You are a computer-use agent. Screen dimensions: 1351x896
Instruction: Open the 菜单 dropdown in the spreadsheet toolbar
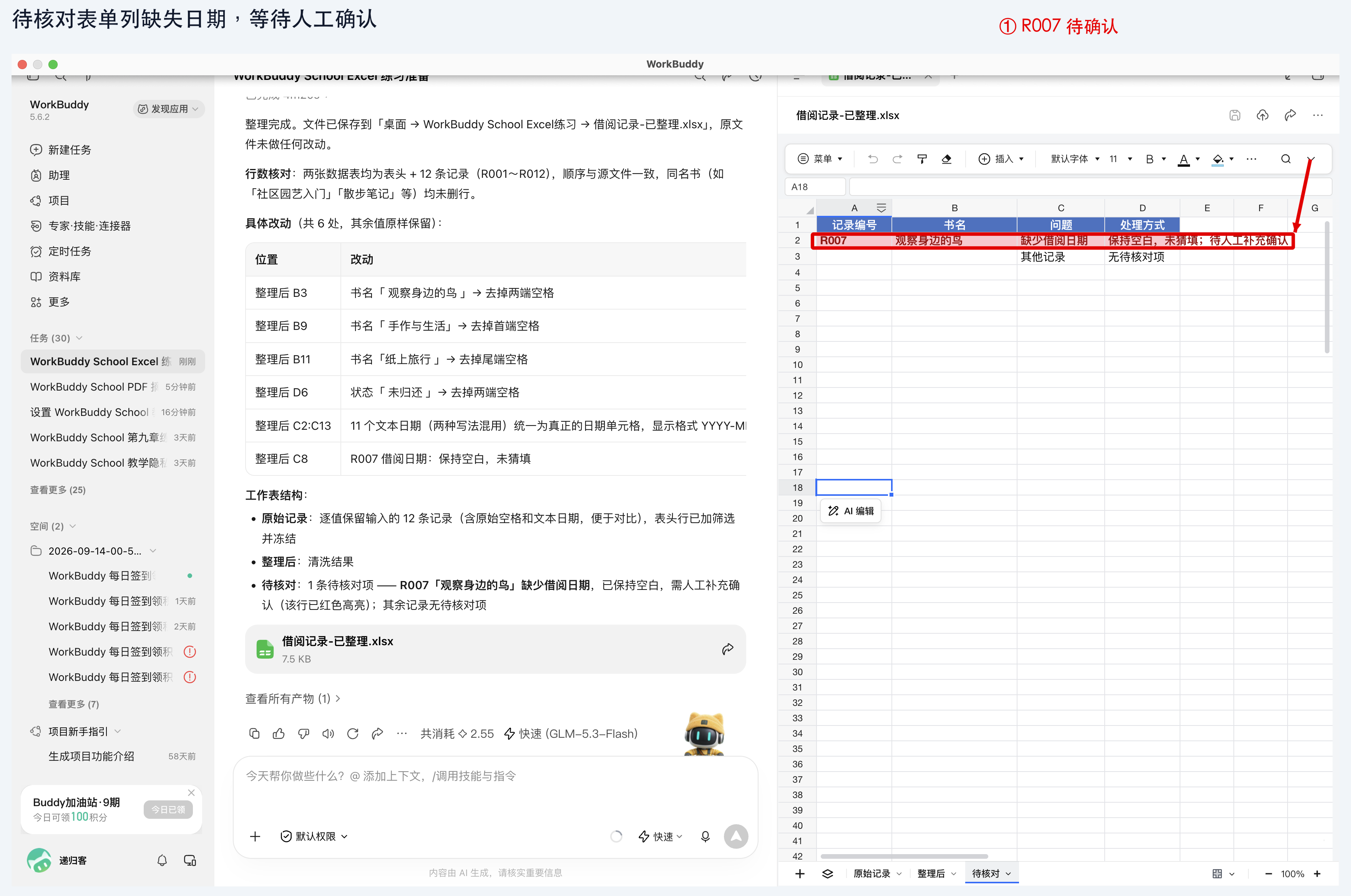tap(820, 159)
